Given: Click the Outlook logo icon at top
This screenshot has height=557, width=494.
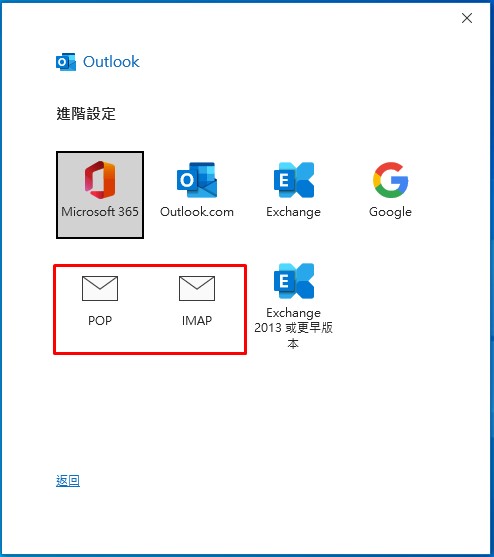Looking at the screenshot, I should [66, 62].
